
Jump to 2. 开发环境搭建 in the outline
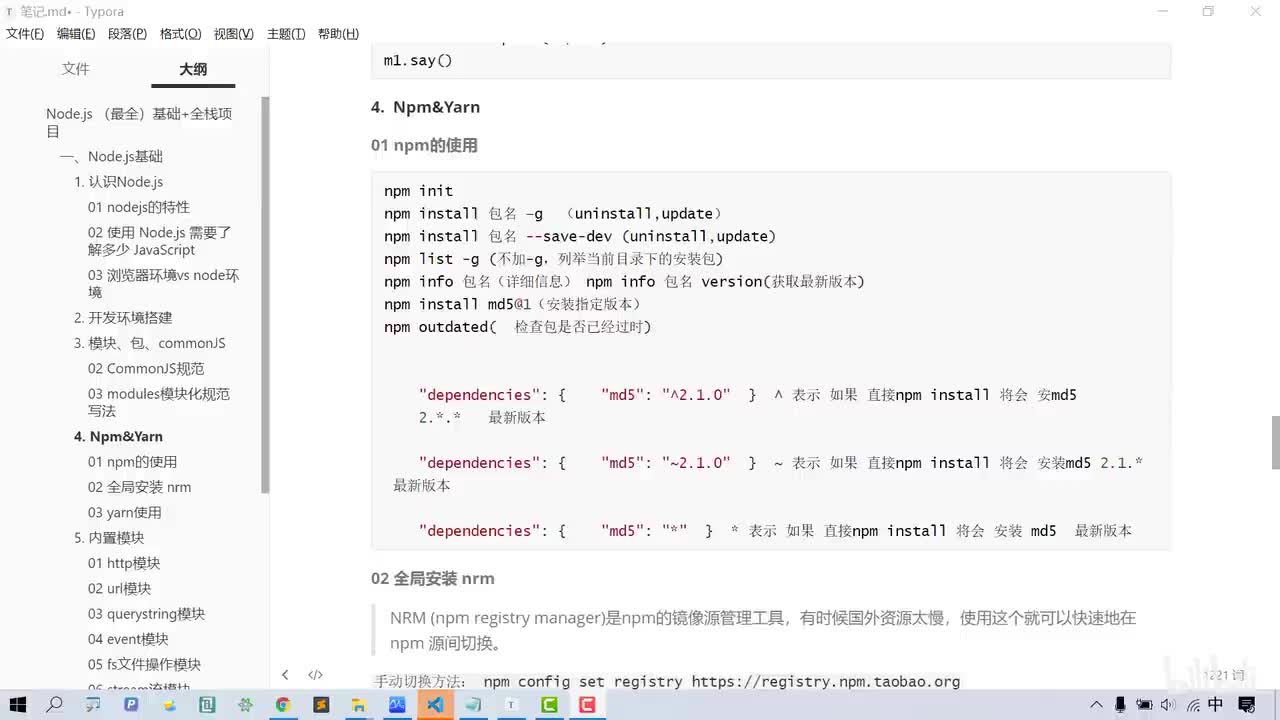click(x=123, y=318)
